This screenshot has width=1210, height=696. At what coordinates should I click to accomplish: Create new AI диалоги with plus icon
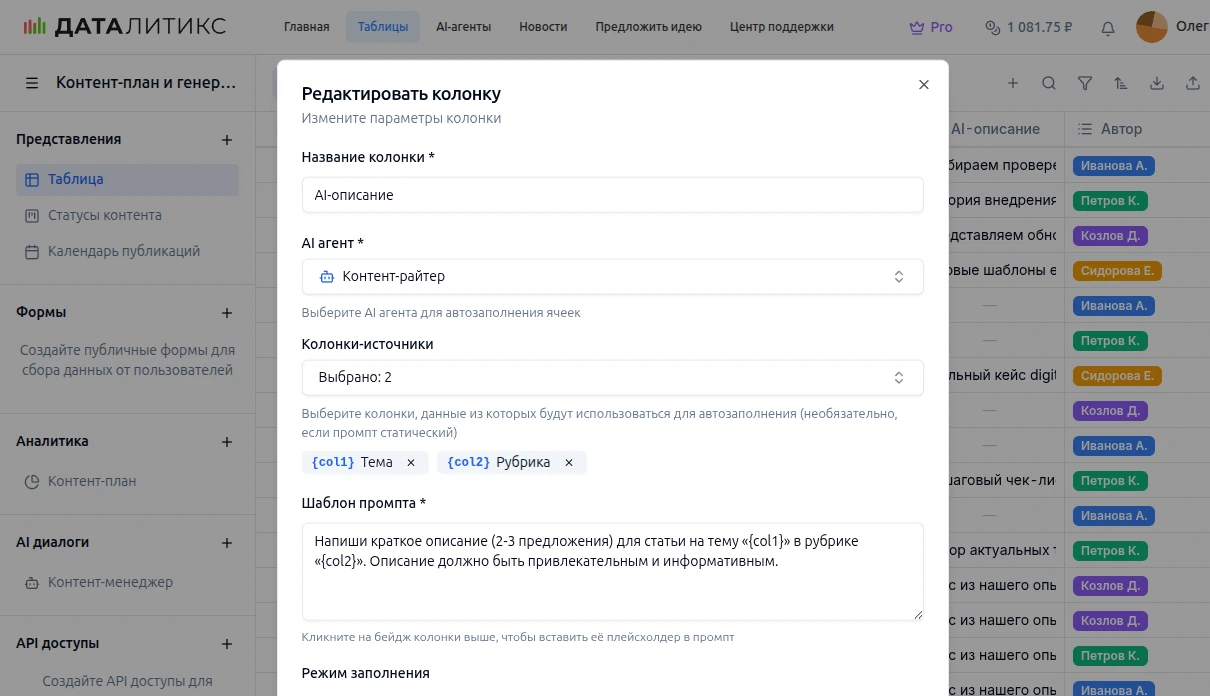(x=227, y=543)
